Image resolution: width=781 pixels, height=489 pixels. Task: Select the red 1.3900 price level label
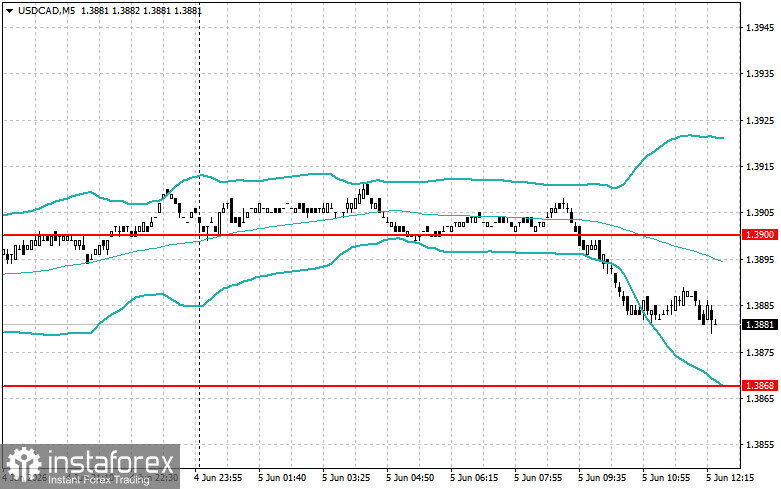pos(760,235)
